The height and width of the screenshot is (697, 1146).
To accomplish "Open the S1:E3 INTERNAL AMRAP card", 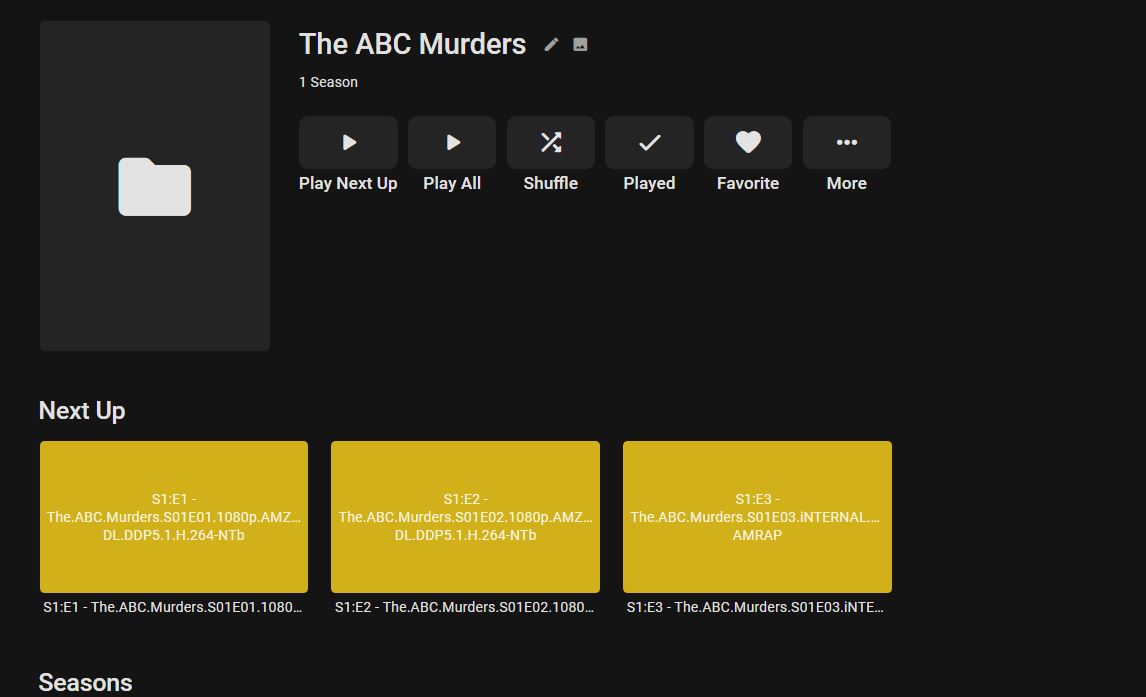I will tap(757, 517).
